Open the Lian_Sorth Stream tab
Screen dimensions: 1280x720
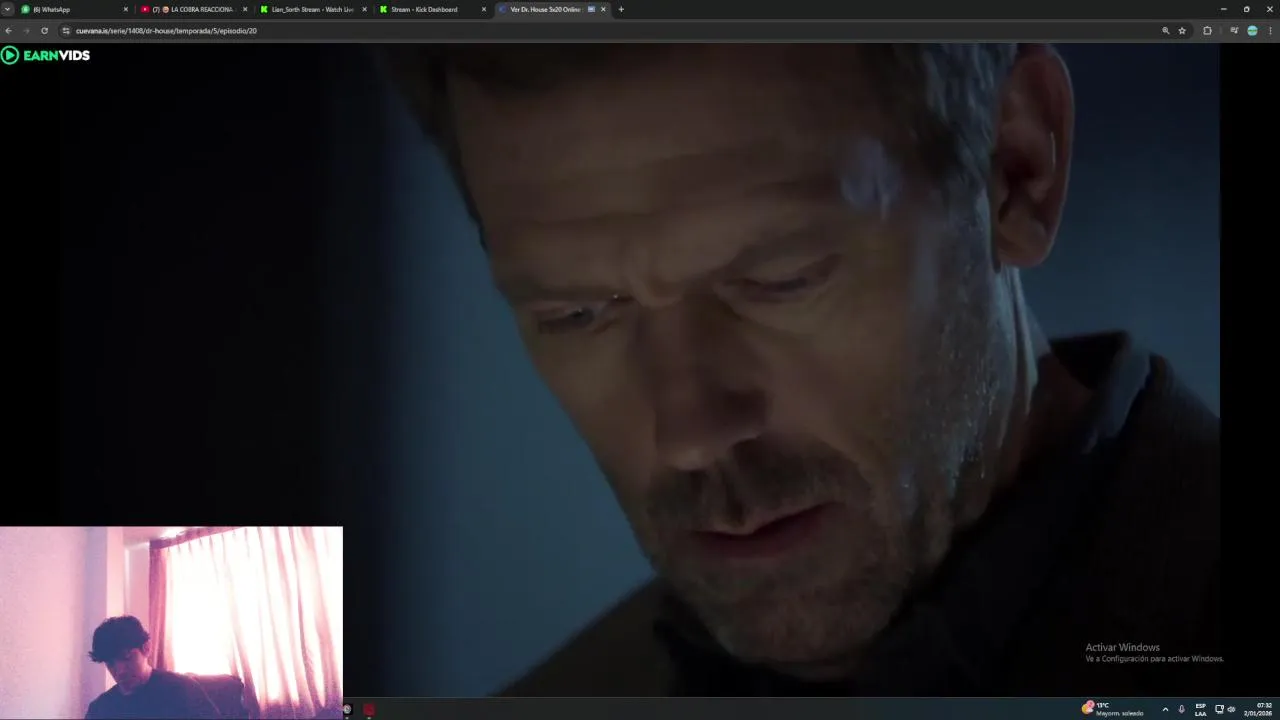(x=312, y=9)
